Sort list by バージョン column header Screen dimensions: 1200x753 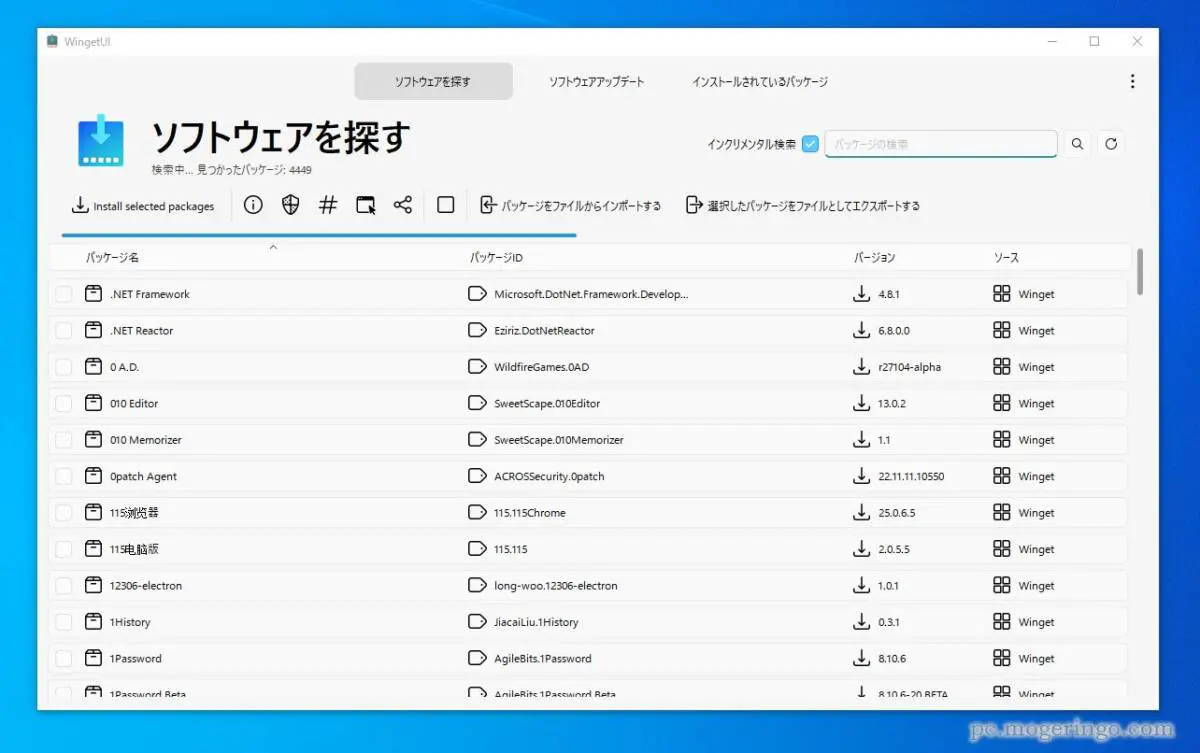874,258
